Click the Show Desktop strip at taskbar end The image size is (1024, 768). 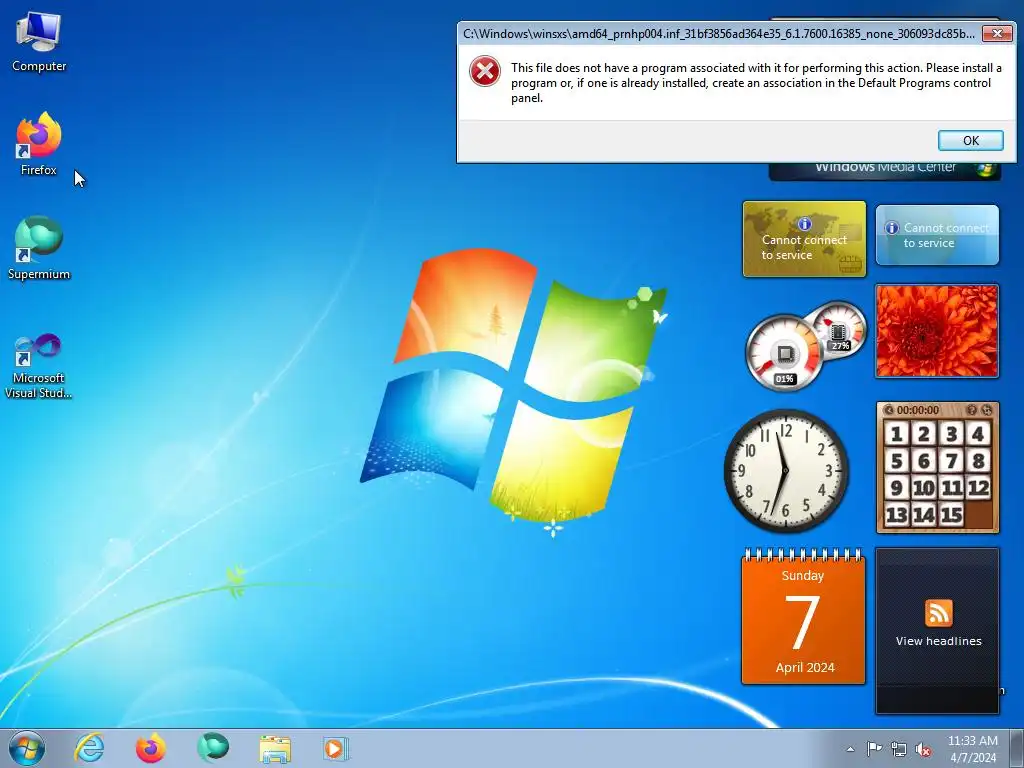1017,748
